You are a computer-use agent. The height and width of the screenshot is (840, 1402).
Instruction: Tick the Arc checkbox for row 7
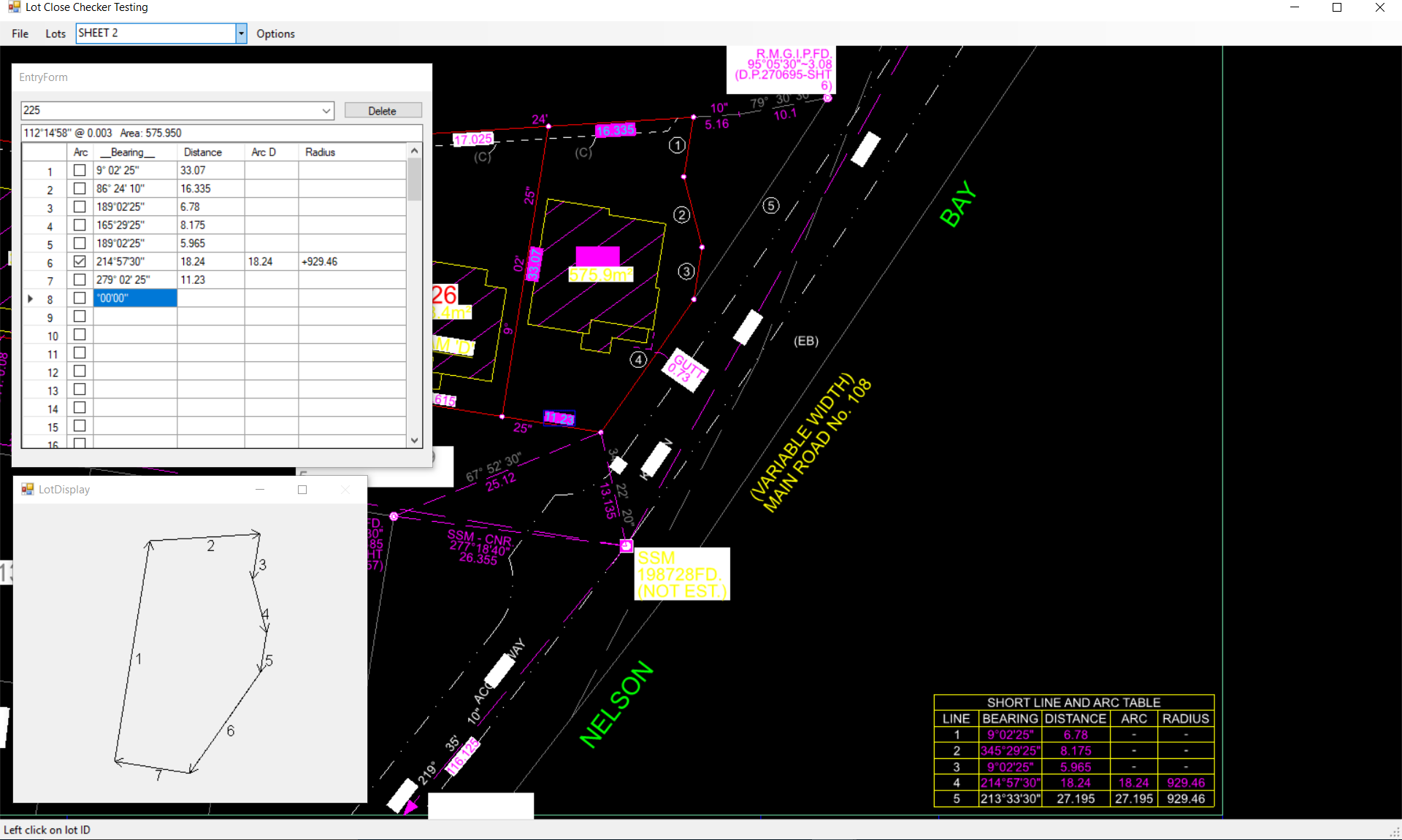tap(80, 280)
